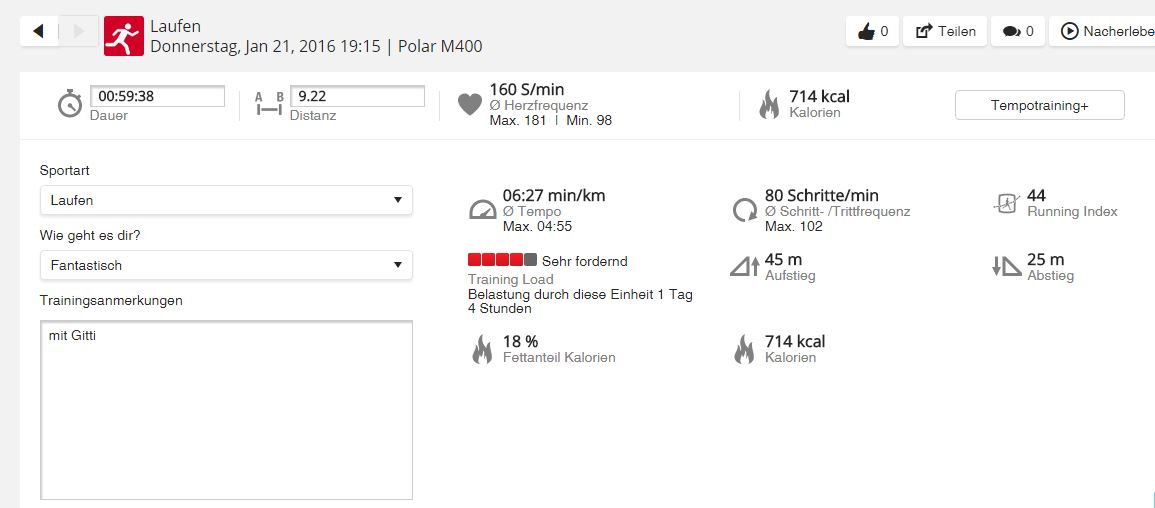This screenshot has width=1155, height=508.
Task: Click into the Trainingsanmerkungen notes text area
Action: (x=226, y=410)
